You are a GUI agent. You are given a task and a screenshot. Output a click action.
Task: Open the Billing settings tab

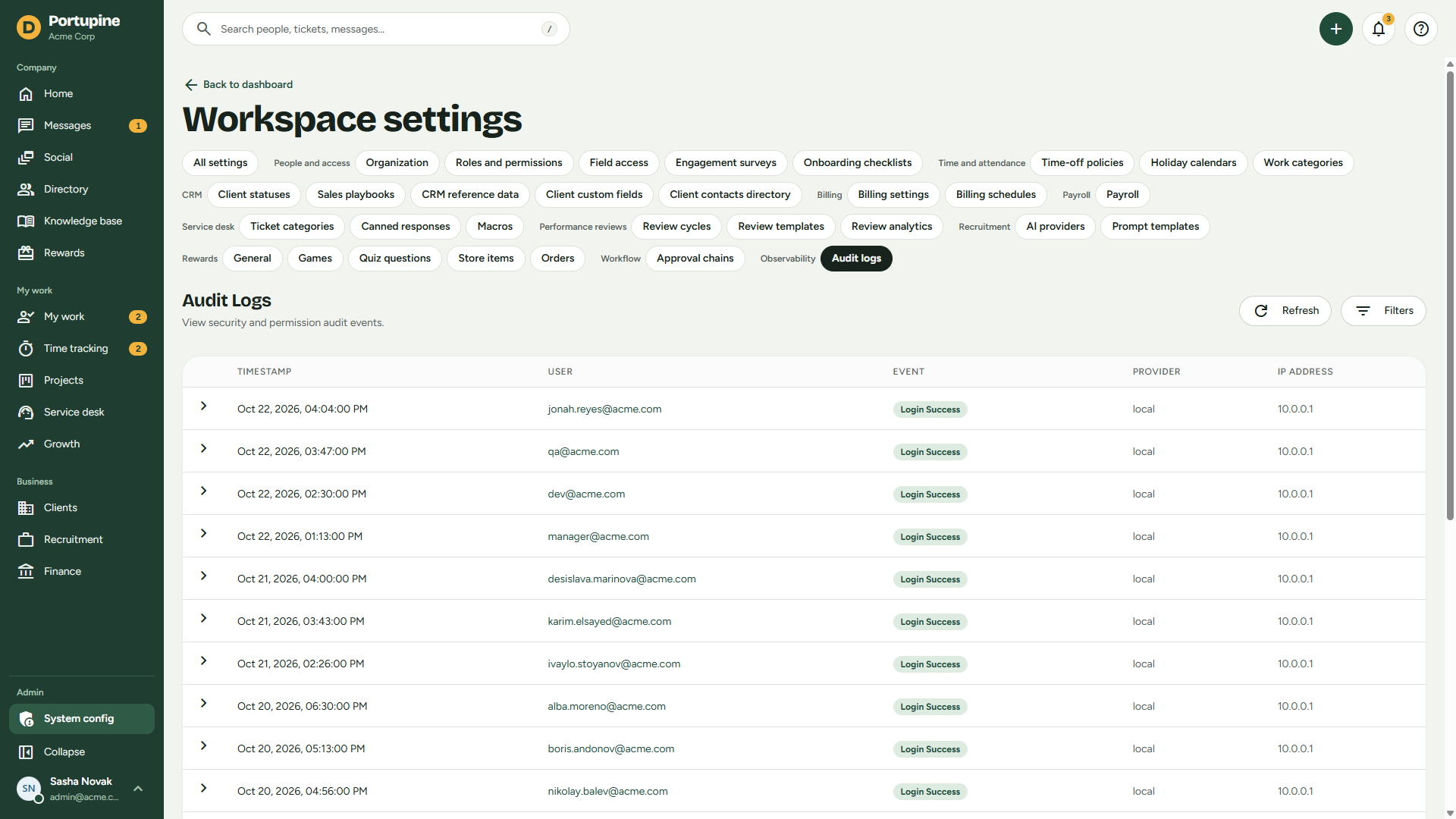click(893, 195)
